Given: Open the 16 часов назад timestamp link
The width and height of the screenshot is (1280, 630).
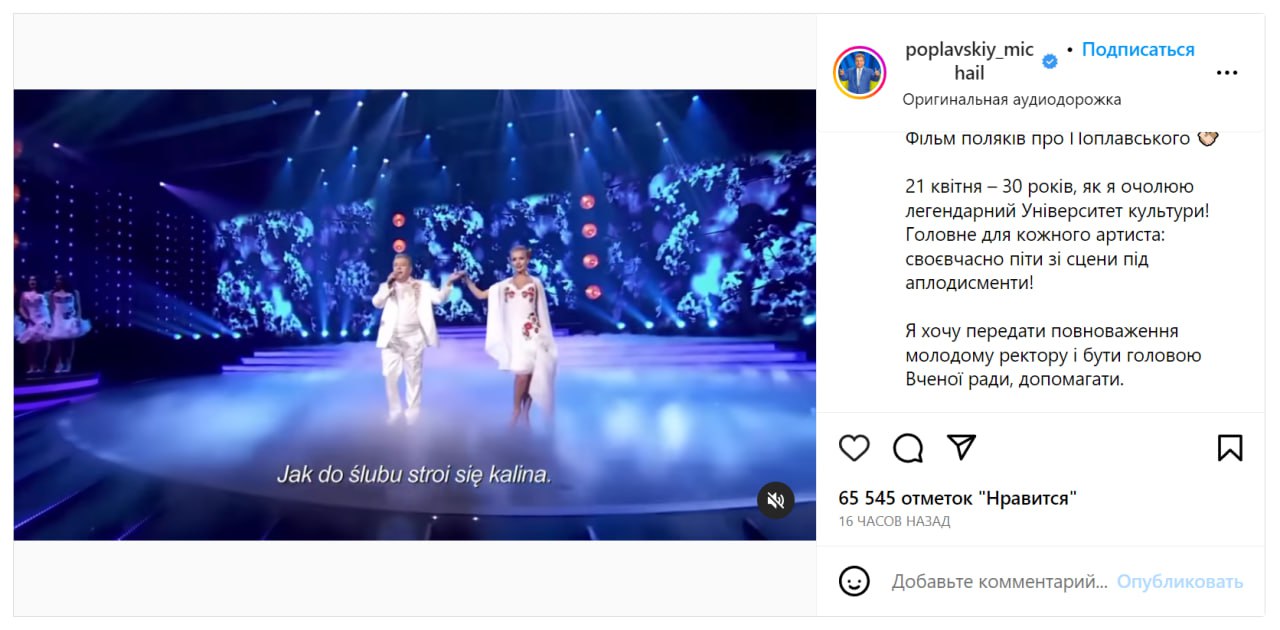Looking at the screenshot, I should pos(895,521).
